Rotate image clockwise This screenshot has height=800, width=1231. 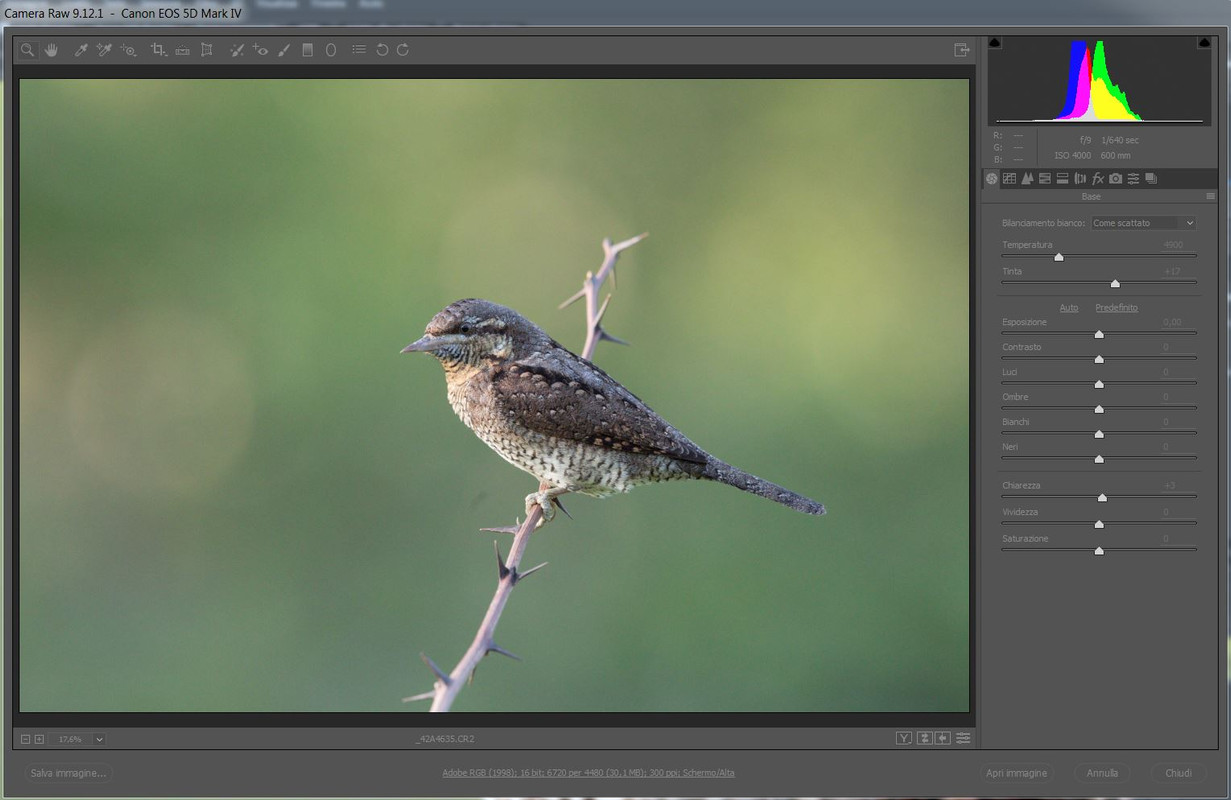402,50
